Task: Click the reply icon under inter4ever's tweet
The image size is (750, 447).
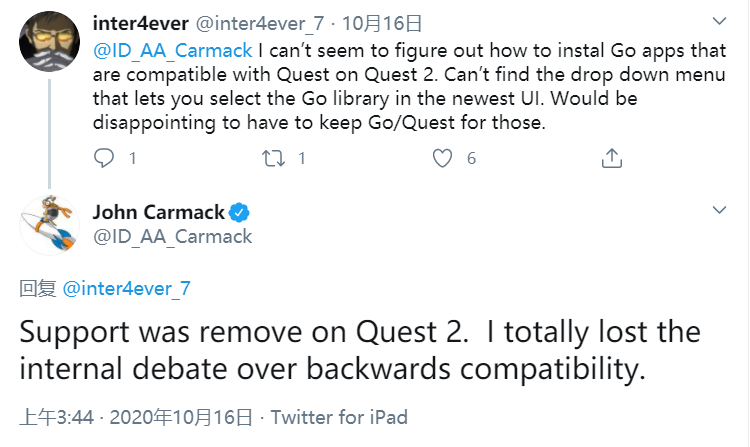Action: click(104, 158)
